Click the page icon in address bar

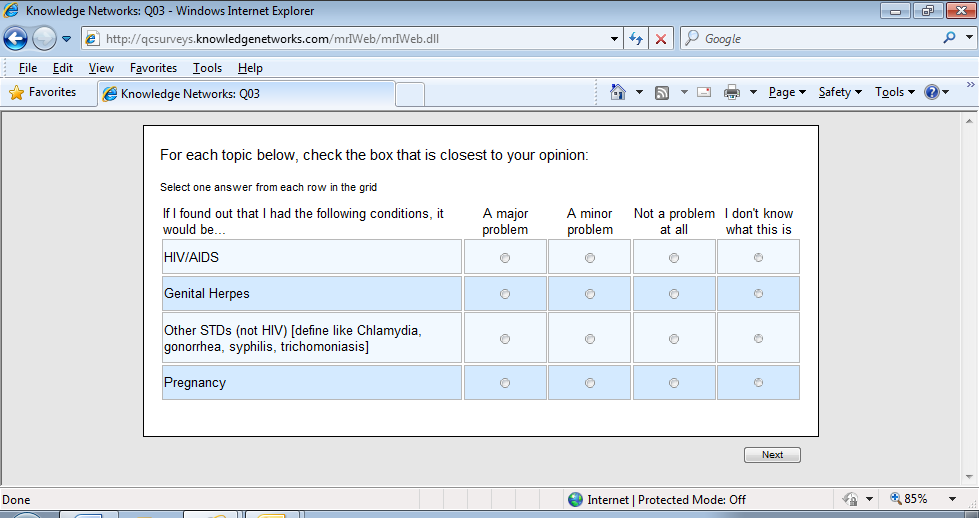(92, 39)
